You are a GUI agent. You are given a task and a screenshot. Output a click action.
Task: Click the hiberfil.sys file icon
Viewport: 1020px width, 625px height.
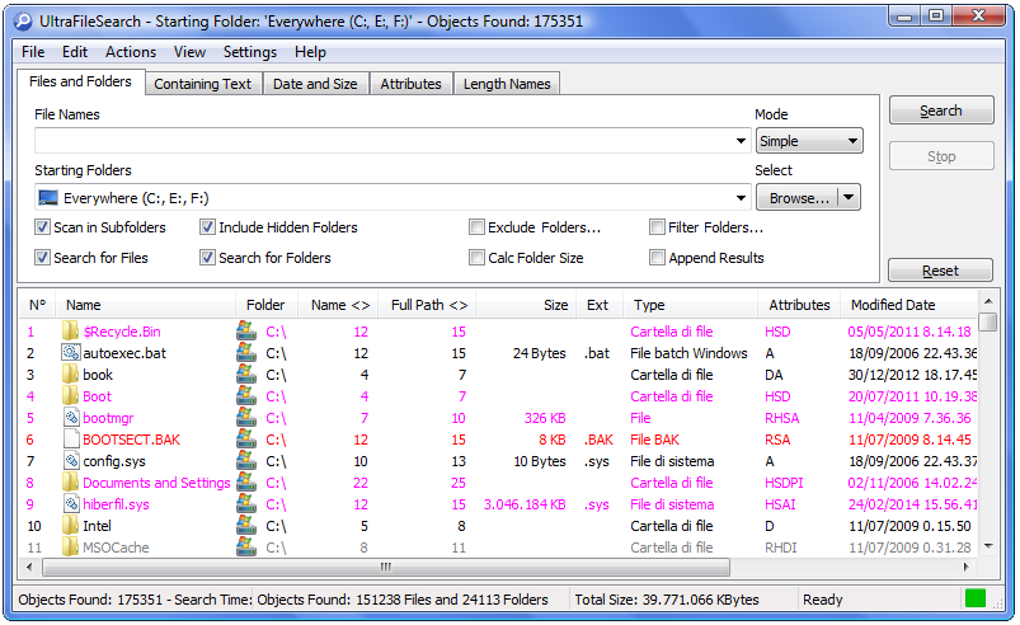coord(70,503)
